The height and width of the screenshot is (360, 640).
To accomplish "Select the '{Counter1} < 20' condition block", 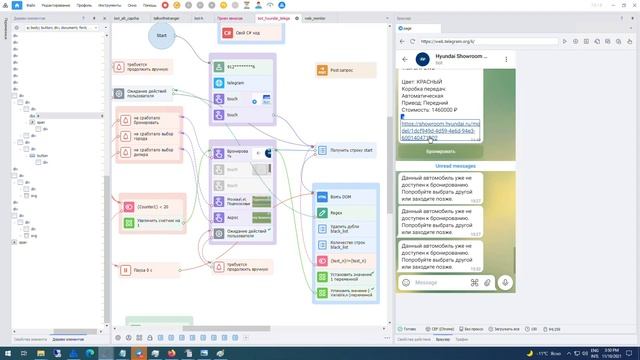I will coord(153,207).
